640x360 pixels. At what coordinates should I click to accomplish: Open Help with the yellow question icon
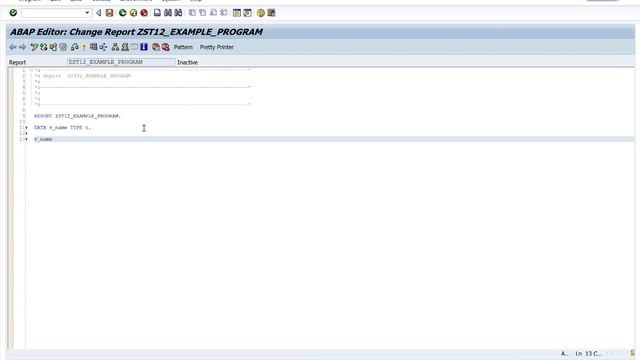261,13
